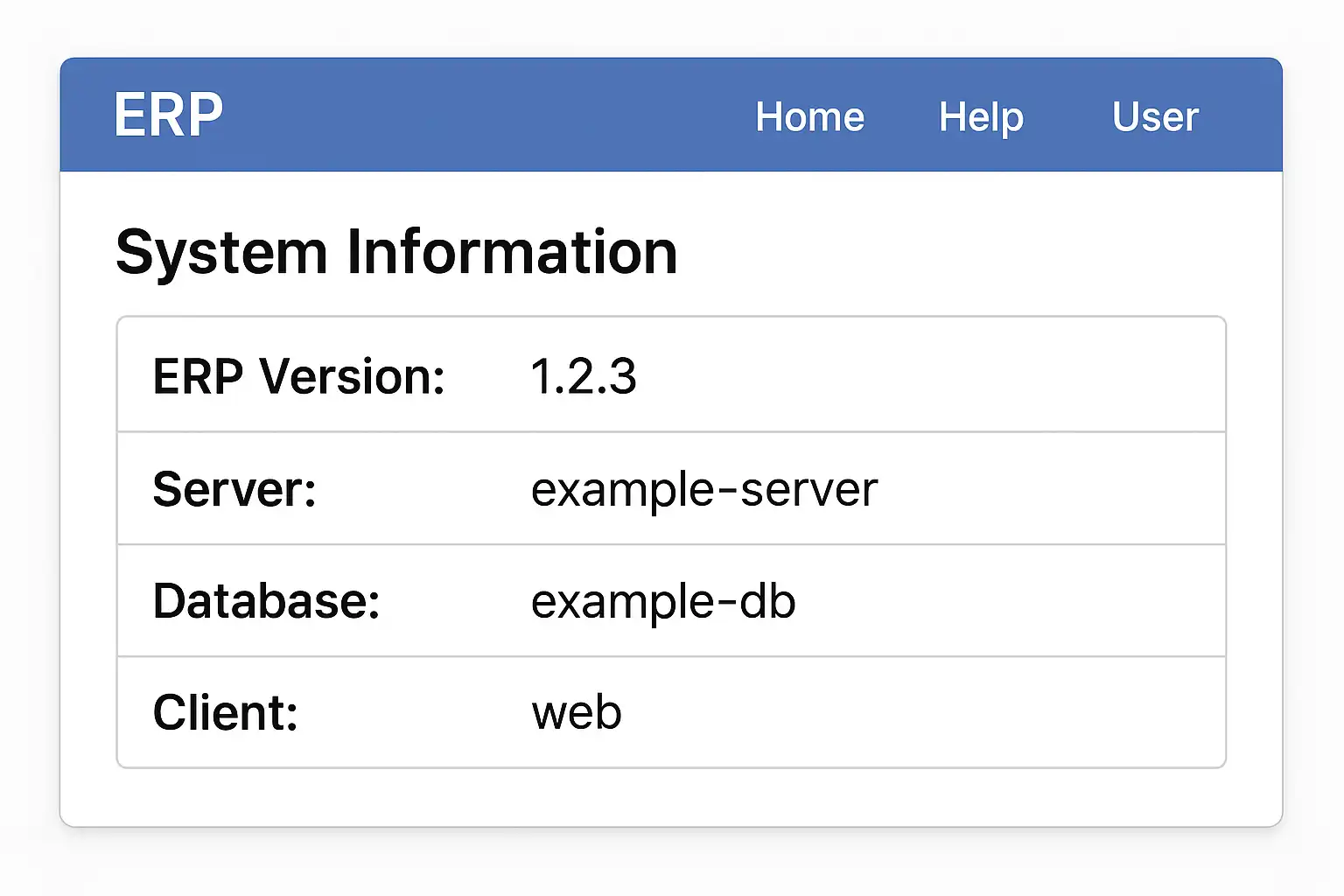Open the User menu in header
The width and height of the screenshot is (1344, 896).
(x=1155, y=117)
